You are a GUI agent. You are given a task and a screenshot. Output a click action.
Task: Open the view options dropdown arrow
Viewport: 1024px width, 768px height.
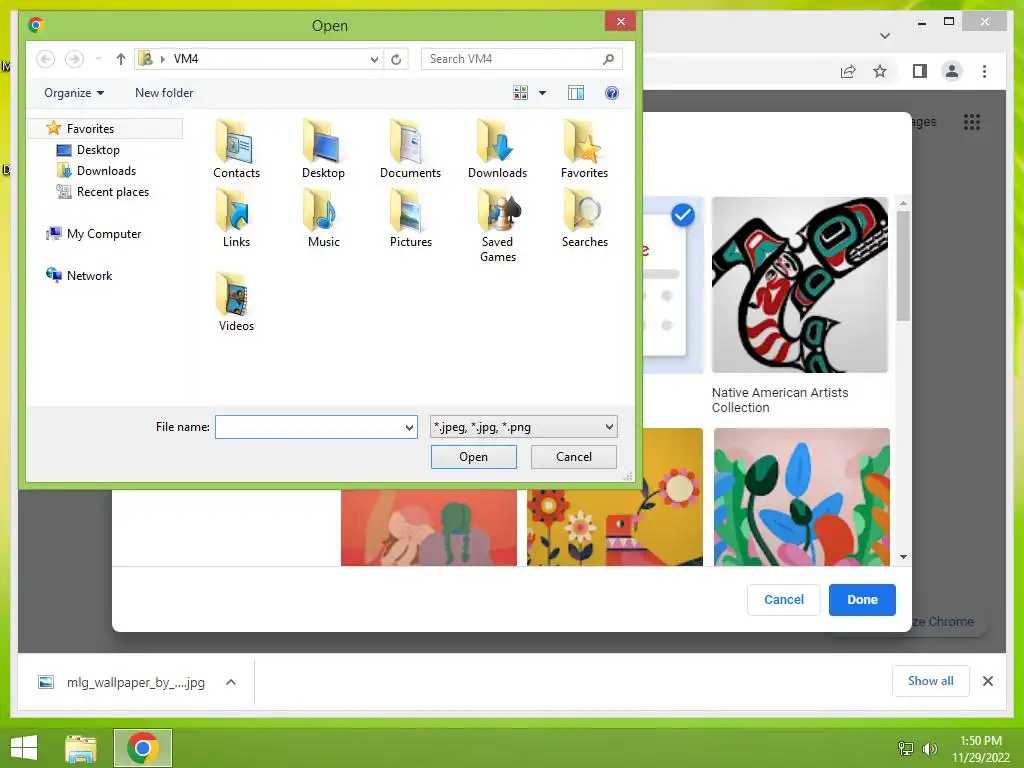pos(542,93)
